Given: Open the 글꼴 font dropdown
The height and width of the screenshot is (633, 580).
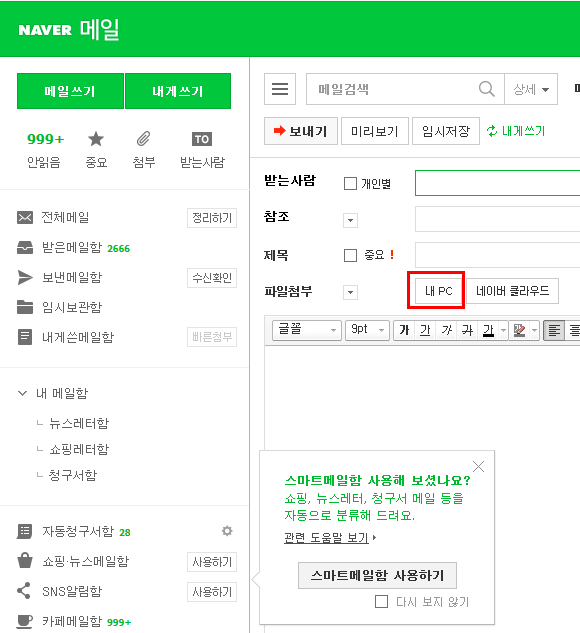Looking at the screenshot, I should click(307, 331).
